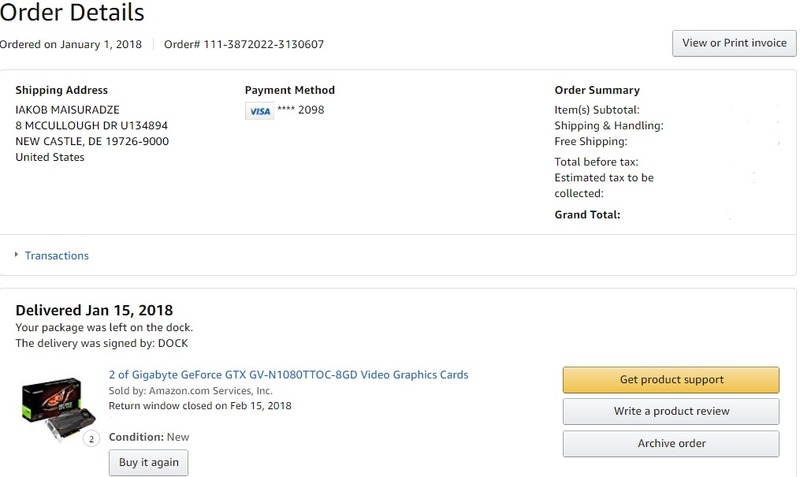Click Write a product review
This screenshot has width=800, height=477.
pyautogui.click(x=671, y=411)
